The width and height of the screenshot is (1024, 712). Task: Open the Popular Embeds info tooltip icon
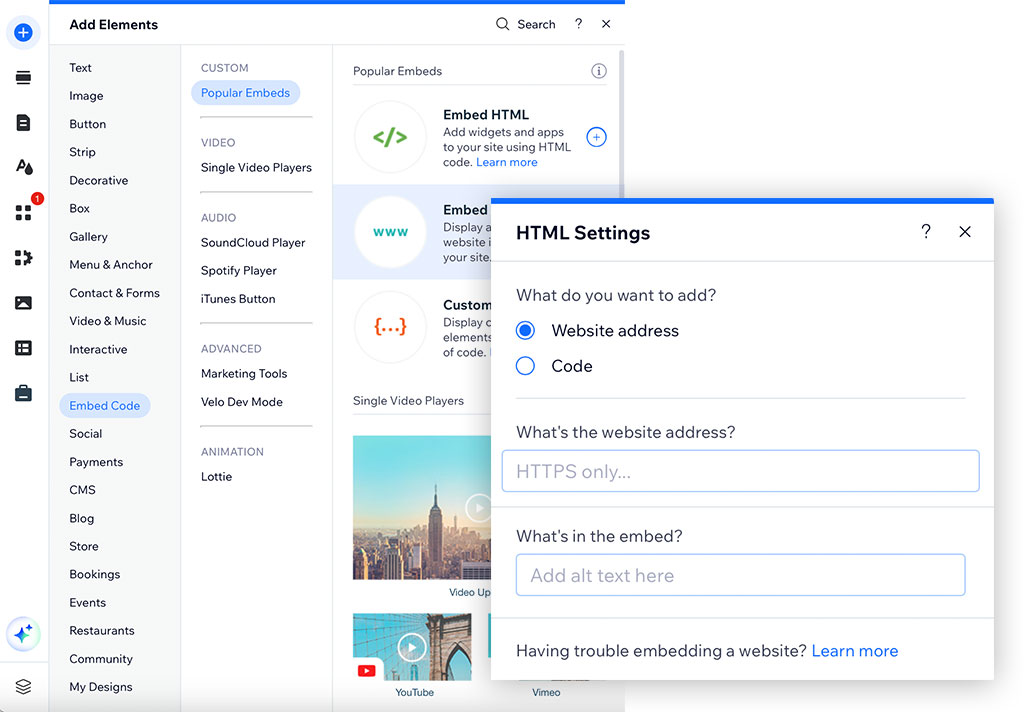coord(598,71)
